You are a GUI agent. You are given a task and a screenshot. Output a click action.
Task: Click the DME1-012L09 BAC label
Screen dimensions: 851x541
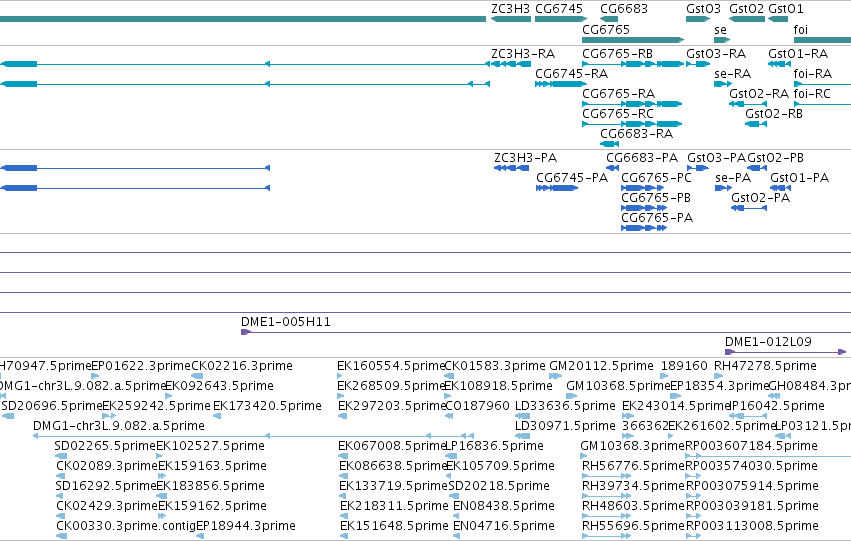tap(769, 342)
